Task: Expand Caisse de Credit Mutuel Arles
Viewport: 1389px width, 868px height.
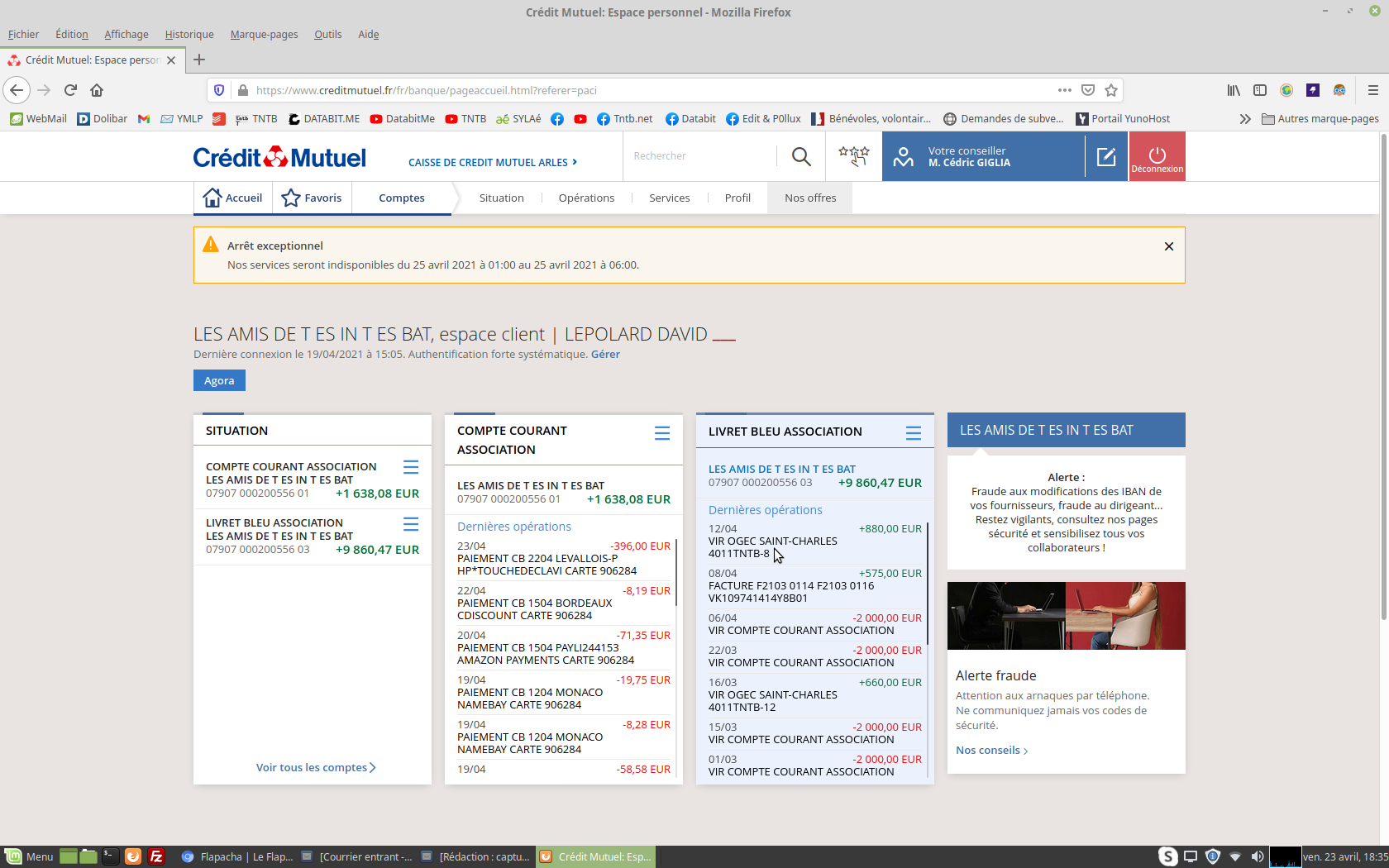Action: pos(493,162)
